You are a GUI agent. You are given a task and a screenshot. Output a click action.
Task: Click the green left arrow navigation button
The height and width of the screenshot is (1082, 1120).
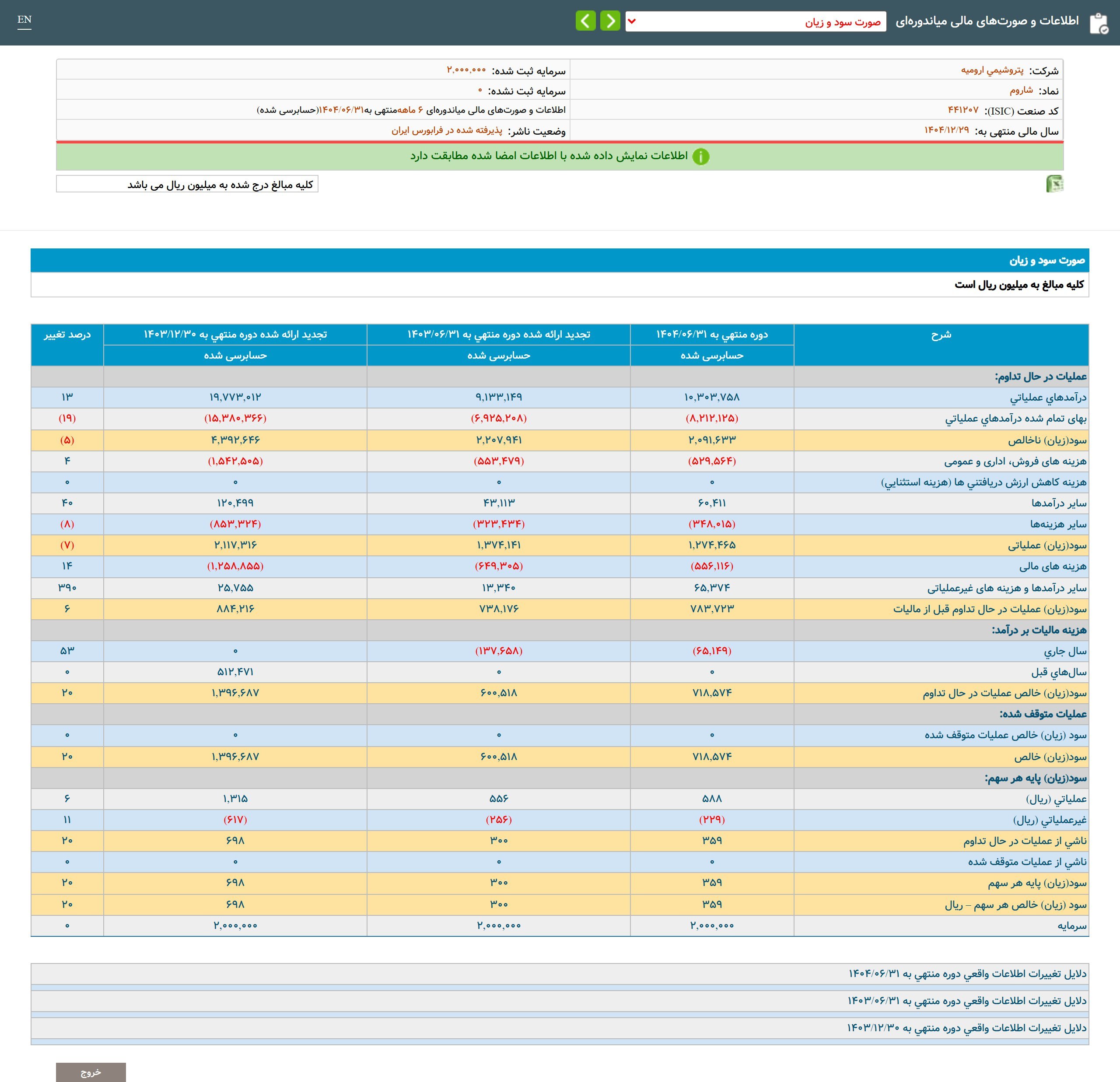(x=586, y=21)
